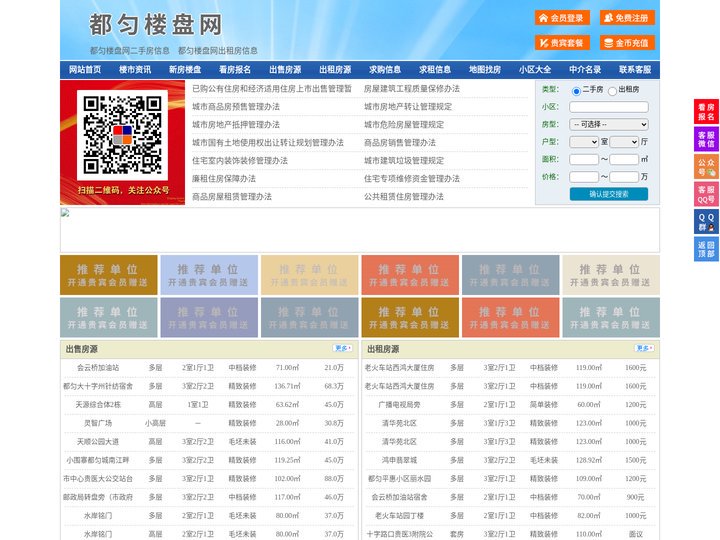Click the 公众号 orange side icon

pyautogui.click(x=706, y=167)
